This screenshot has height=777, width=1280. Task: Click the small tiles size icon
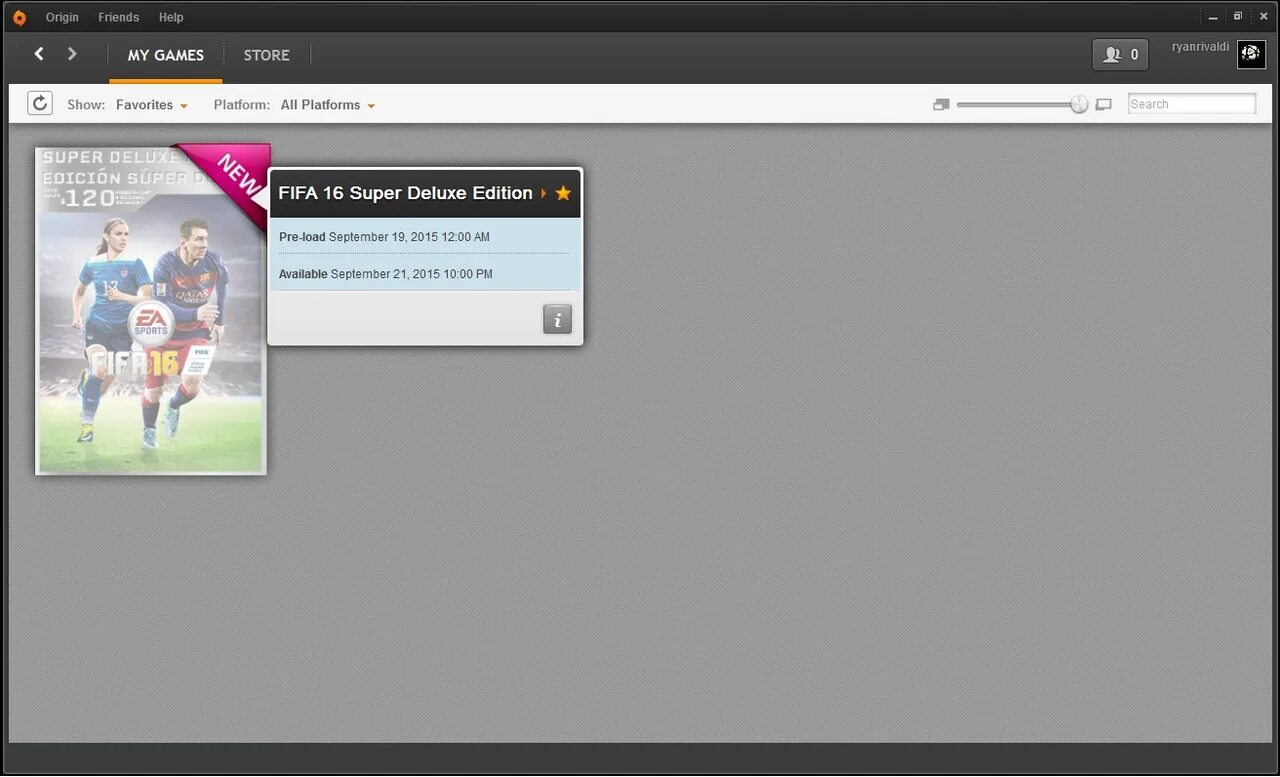[x=941, y=104]
